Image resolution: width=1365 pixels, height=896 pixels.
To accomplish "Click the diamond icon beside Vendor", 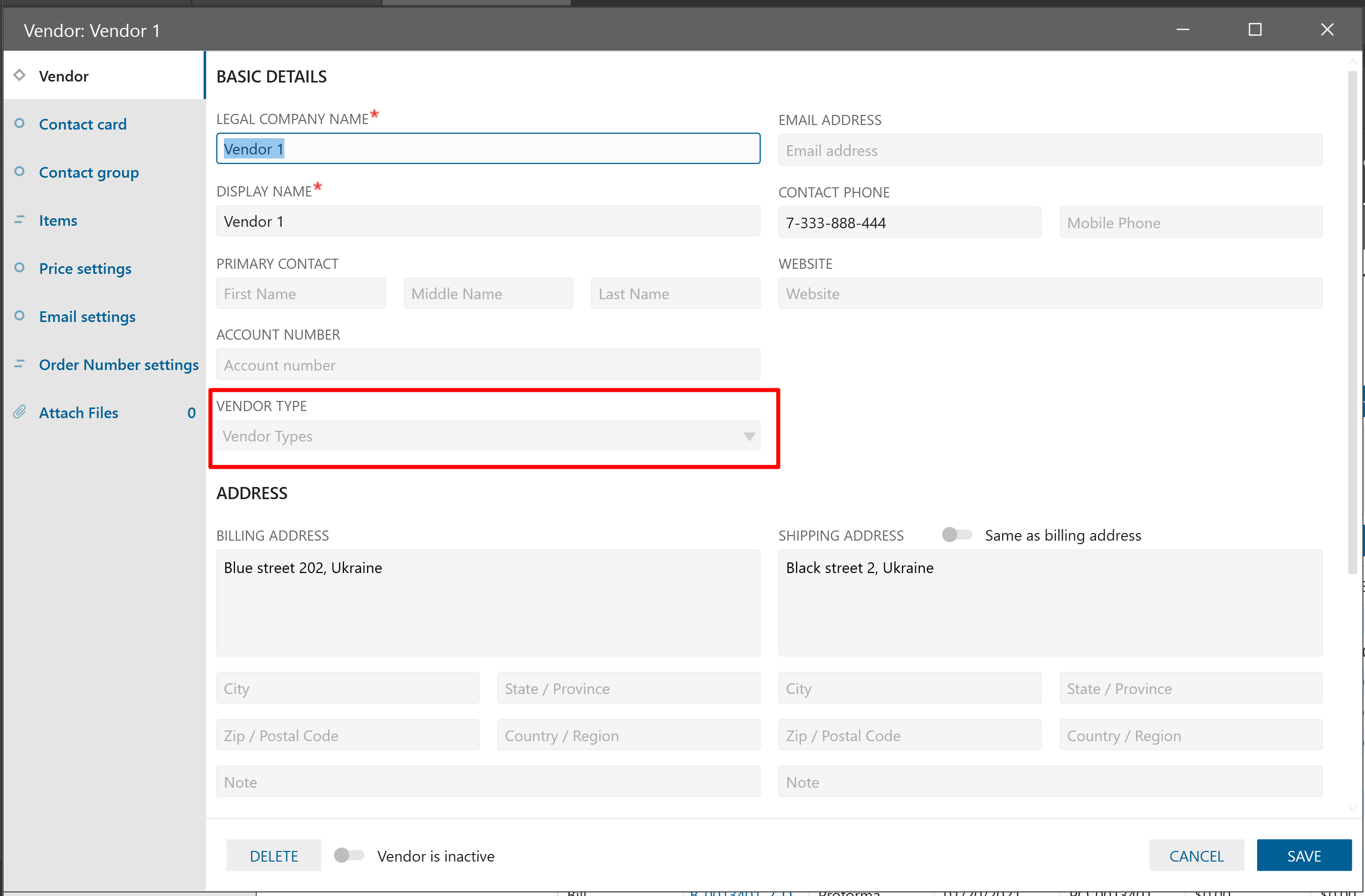I will click(x=19, y=75).
